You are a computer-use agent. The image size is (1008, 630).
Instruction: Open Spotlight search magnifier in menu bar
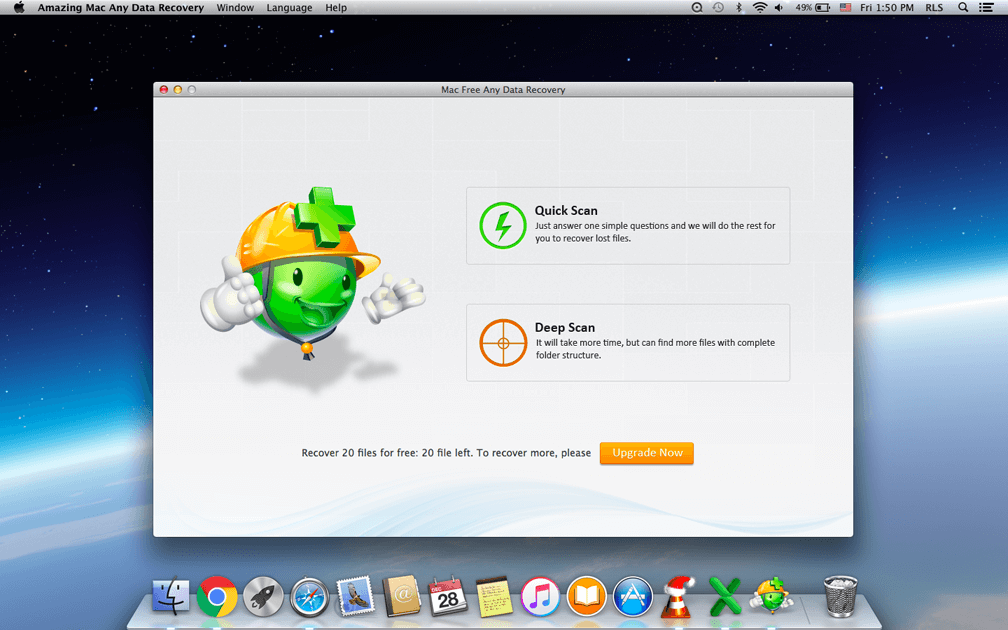[963, 8]
